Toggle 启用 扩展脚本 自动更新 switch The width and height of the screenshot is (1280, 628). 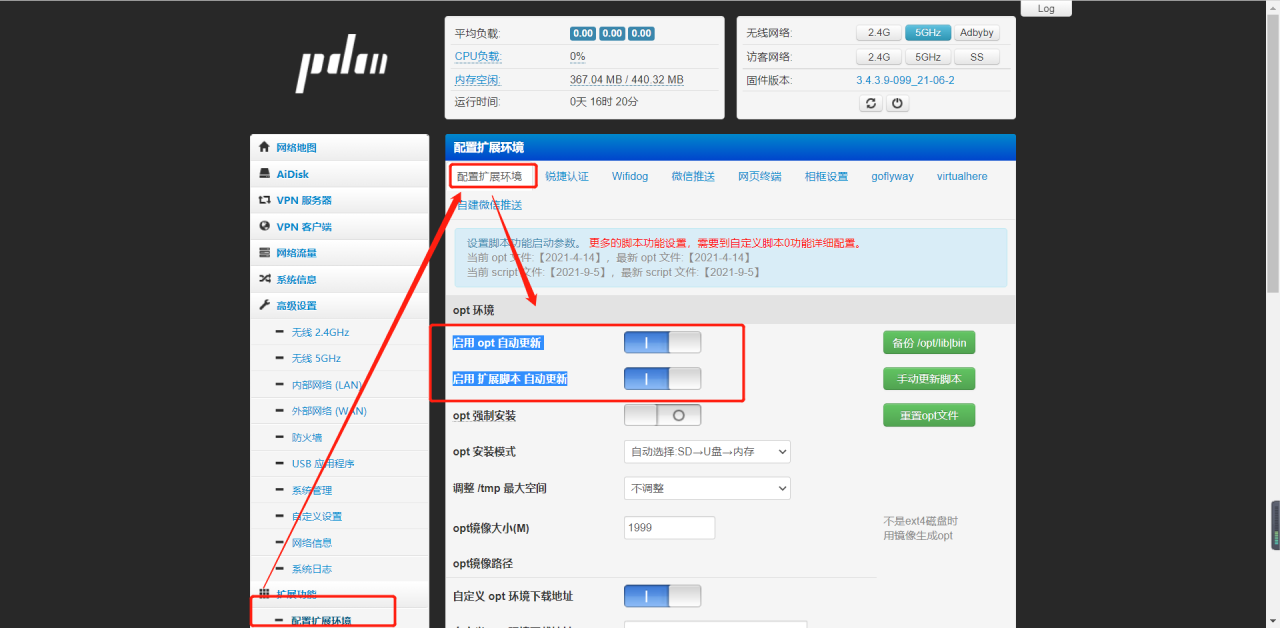[662, 379]
